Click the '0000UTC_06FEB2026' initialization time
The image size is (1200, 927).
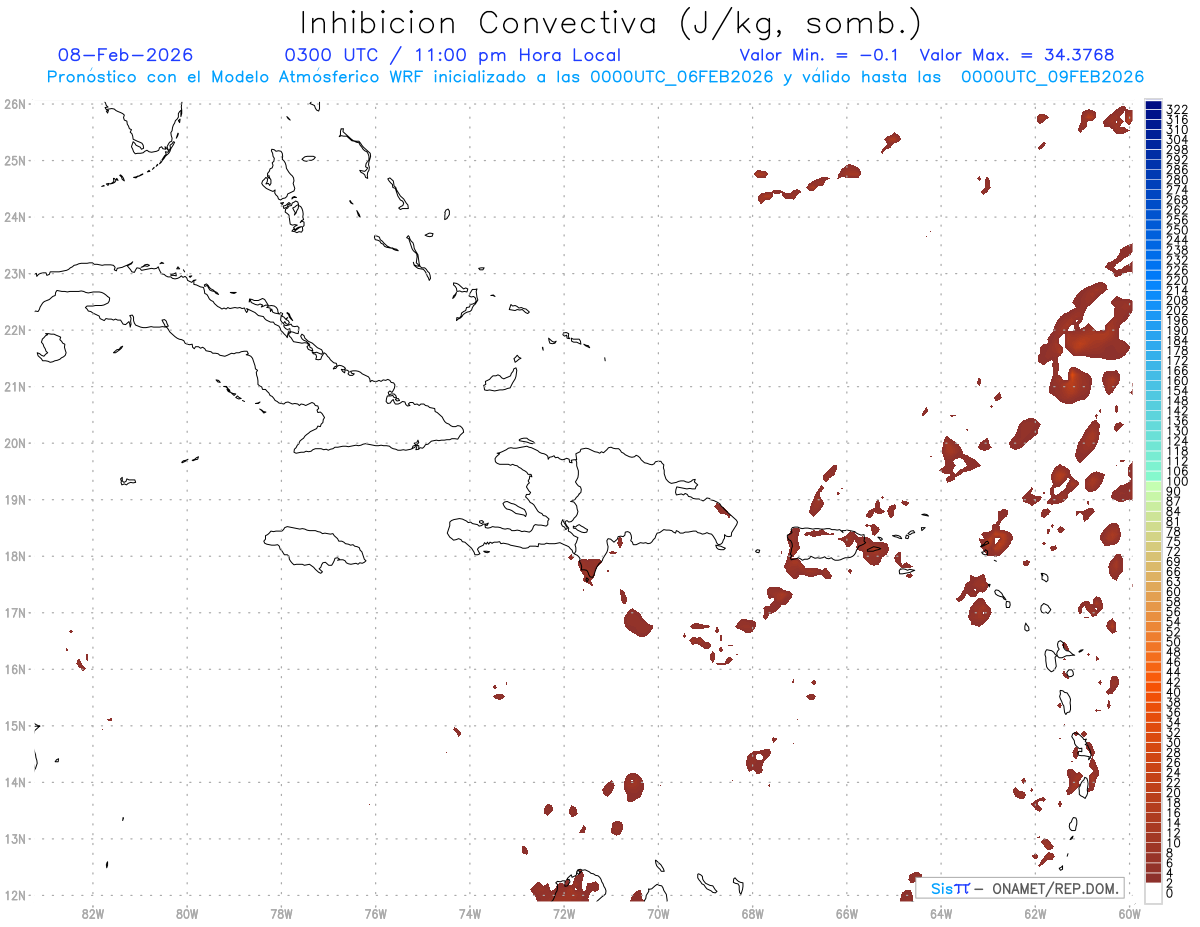681,77
